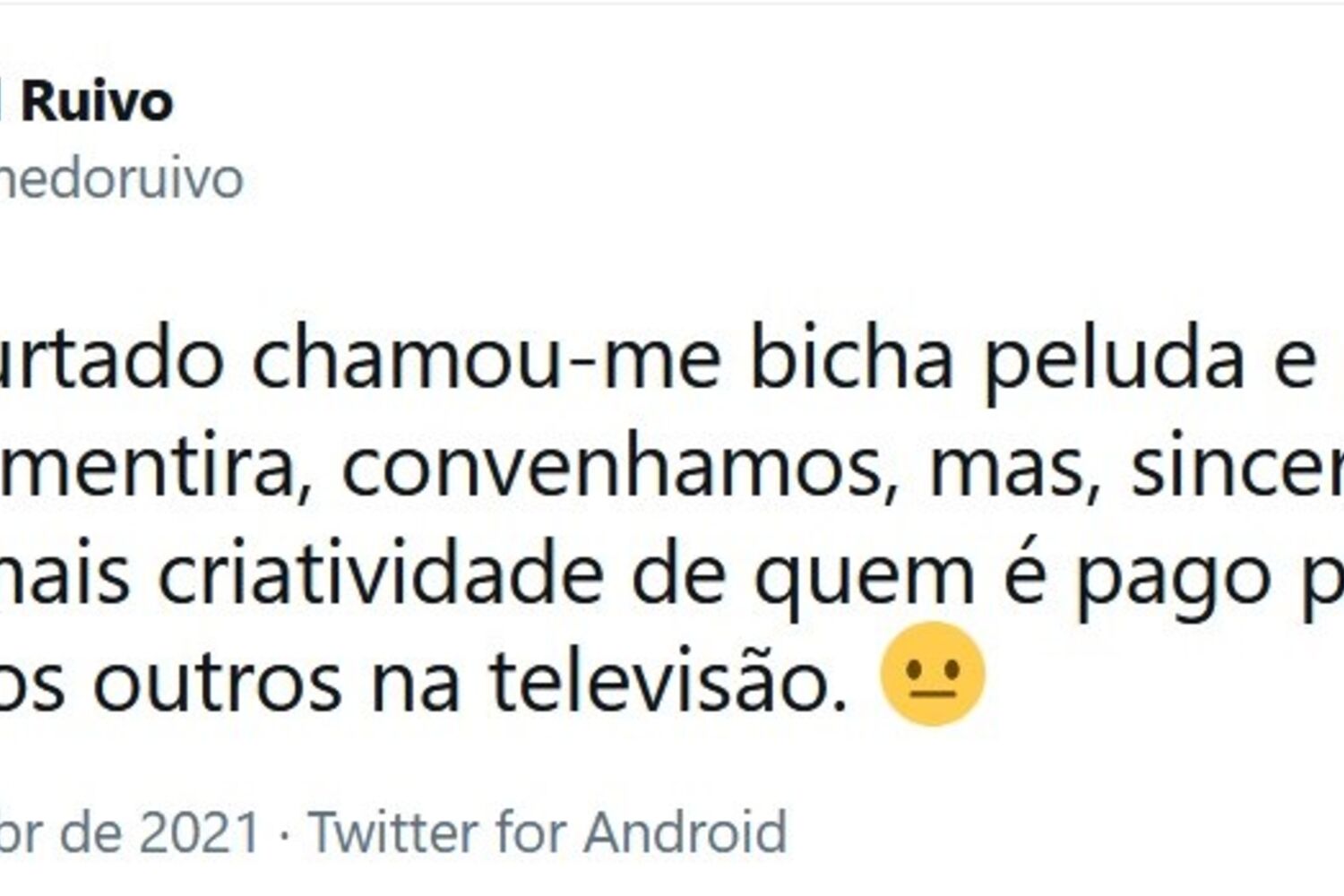Click the dot separator before Twitter
This screenshot has width=1344, height=896.
(284, 835)
